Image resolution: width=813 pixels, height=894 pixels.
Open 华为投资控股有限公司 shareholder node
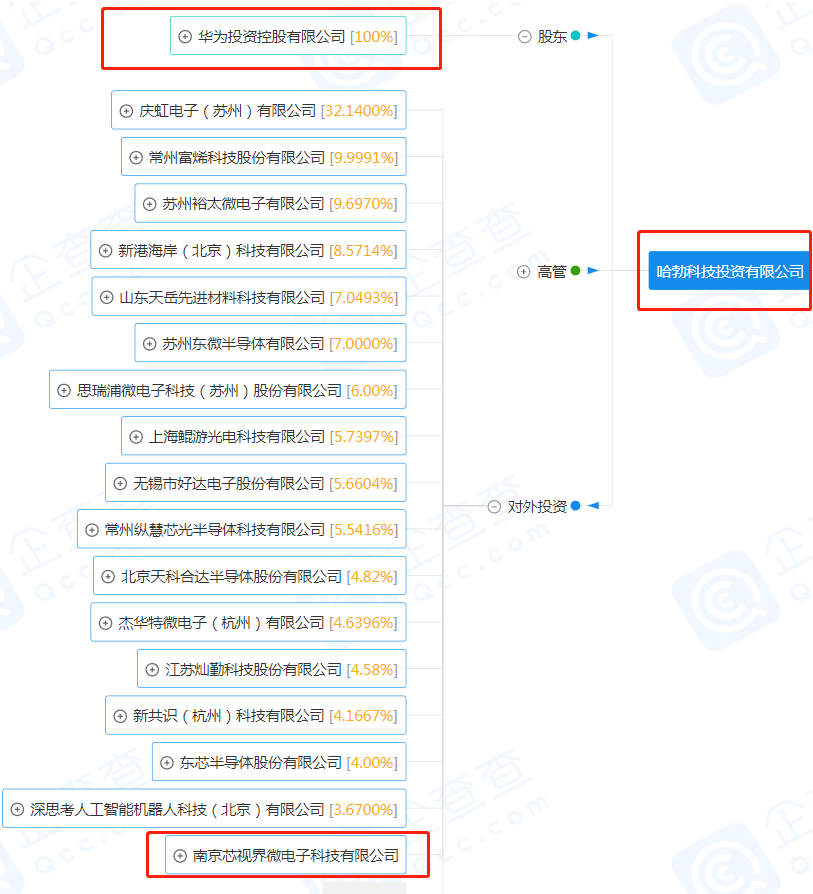[288, 36]
